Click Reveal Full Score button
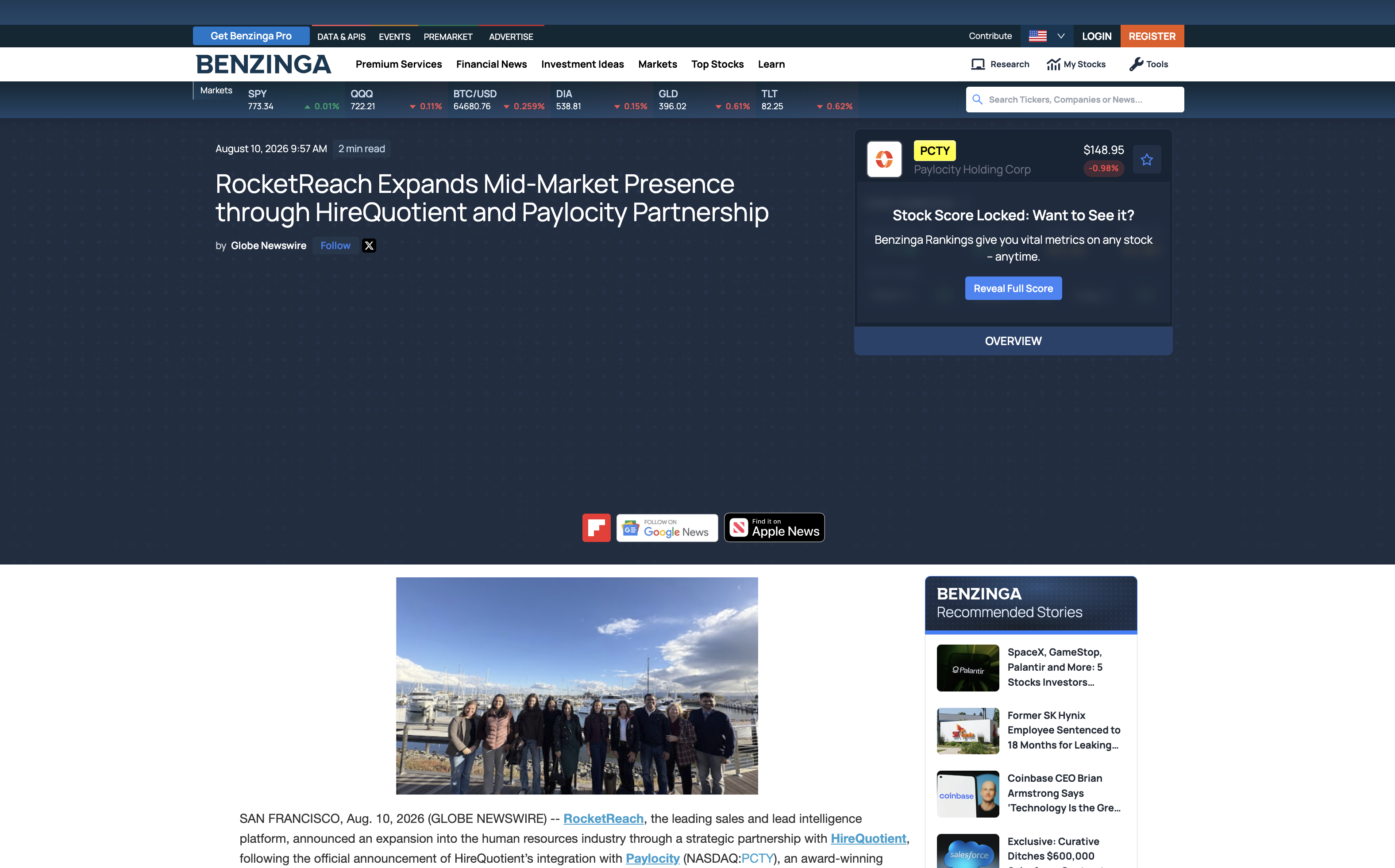The width and height of the screenshot is (1395, 868). pos(1013,288)
